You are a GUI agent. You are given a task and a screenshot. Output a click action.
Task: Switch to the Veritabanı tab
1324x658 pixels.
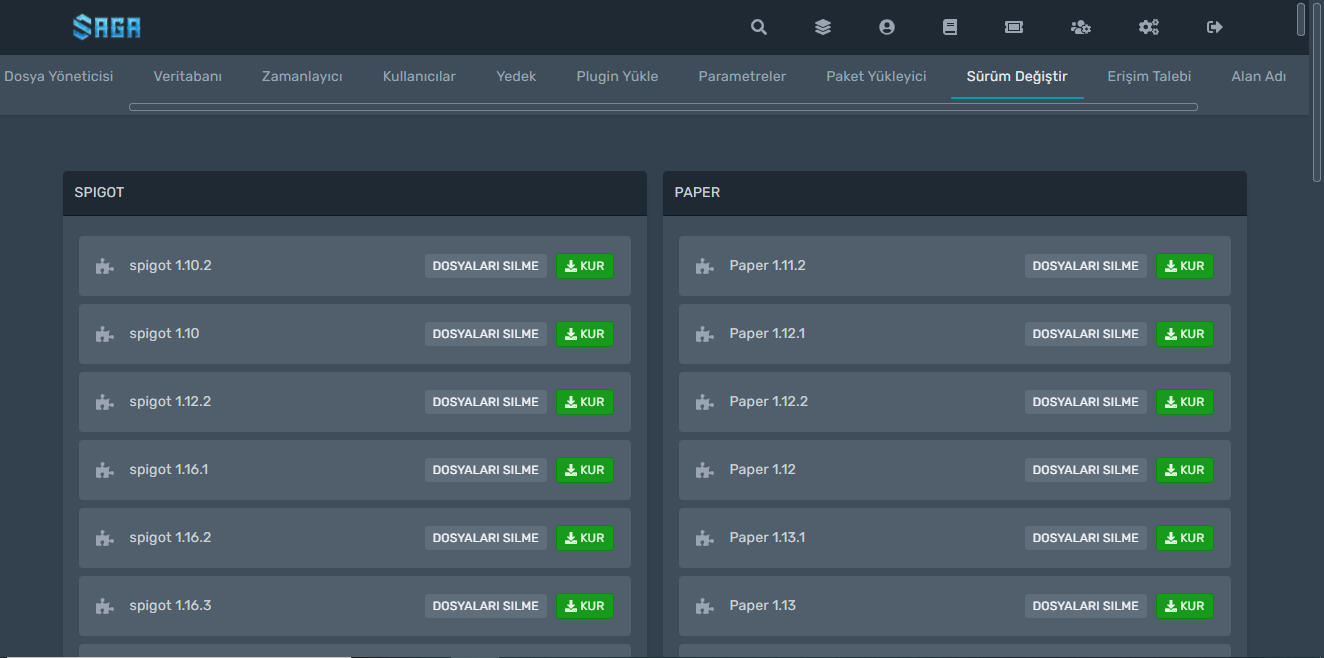coord(187,77)
